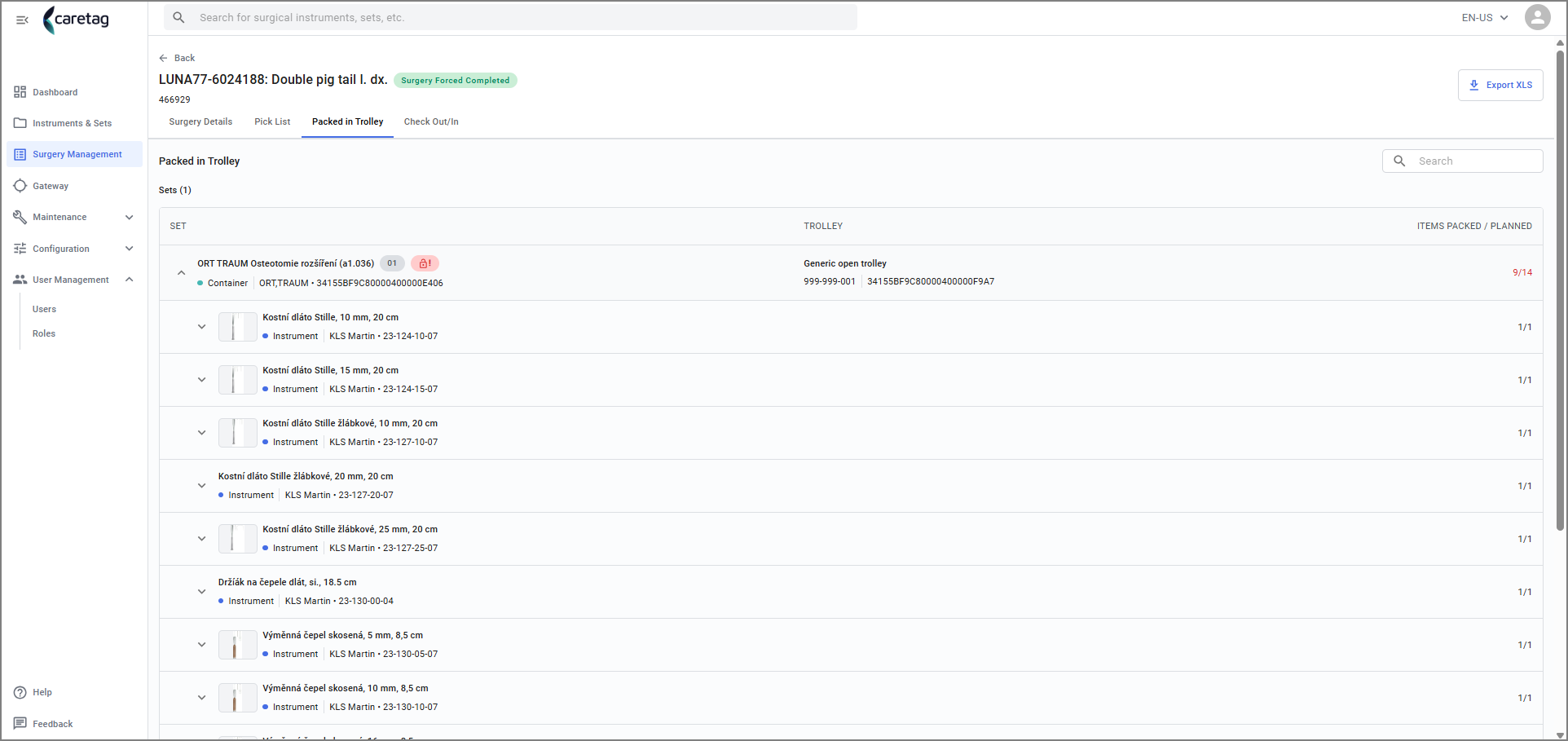Expand Výměnná čepel skosená, 5 mm row
The height and width of the screenshot is (741, 1568).
click(x=201, y=645)
